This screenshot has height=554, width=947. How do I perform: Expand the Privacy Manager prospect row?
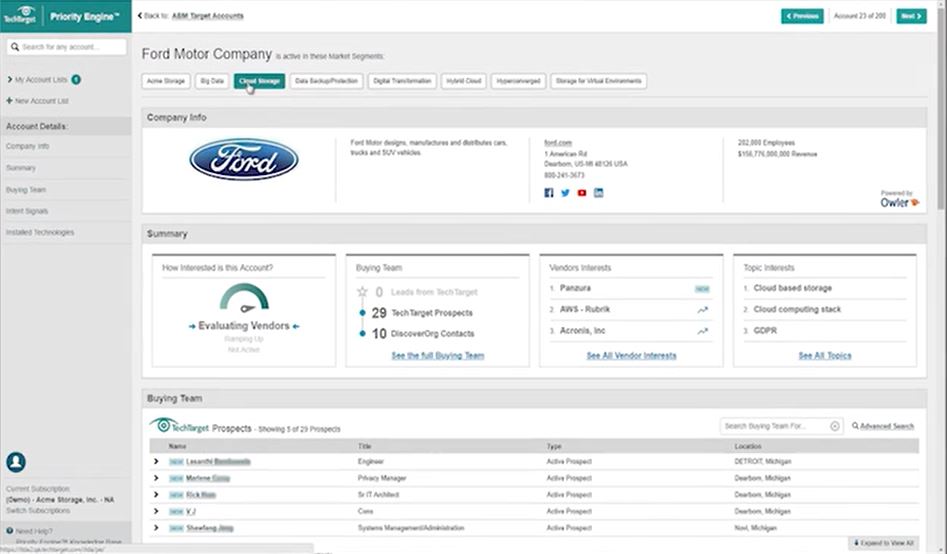click(x=156, y=478)
